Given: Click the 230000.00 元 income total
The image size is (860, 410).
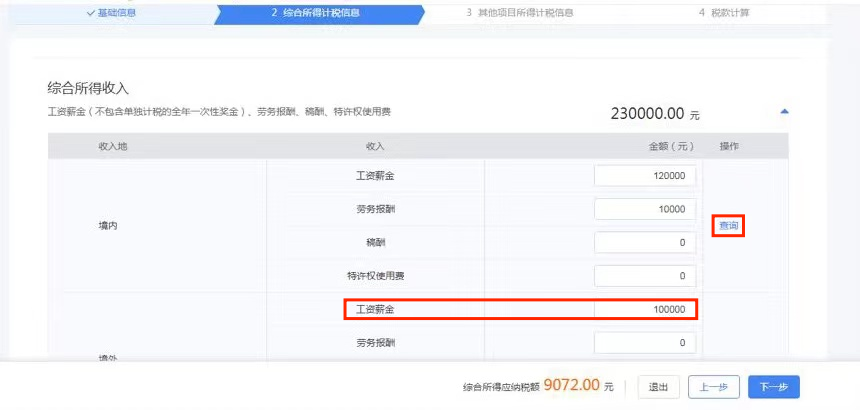Looking at the screenshot, I should [x=654, y=114].
